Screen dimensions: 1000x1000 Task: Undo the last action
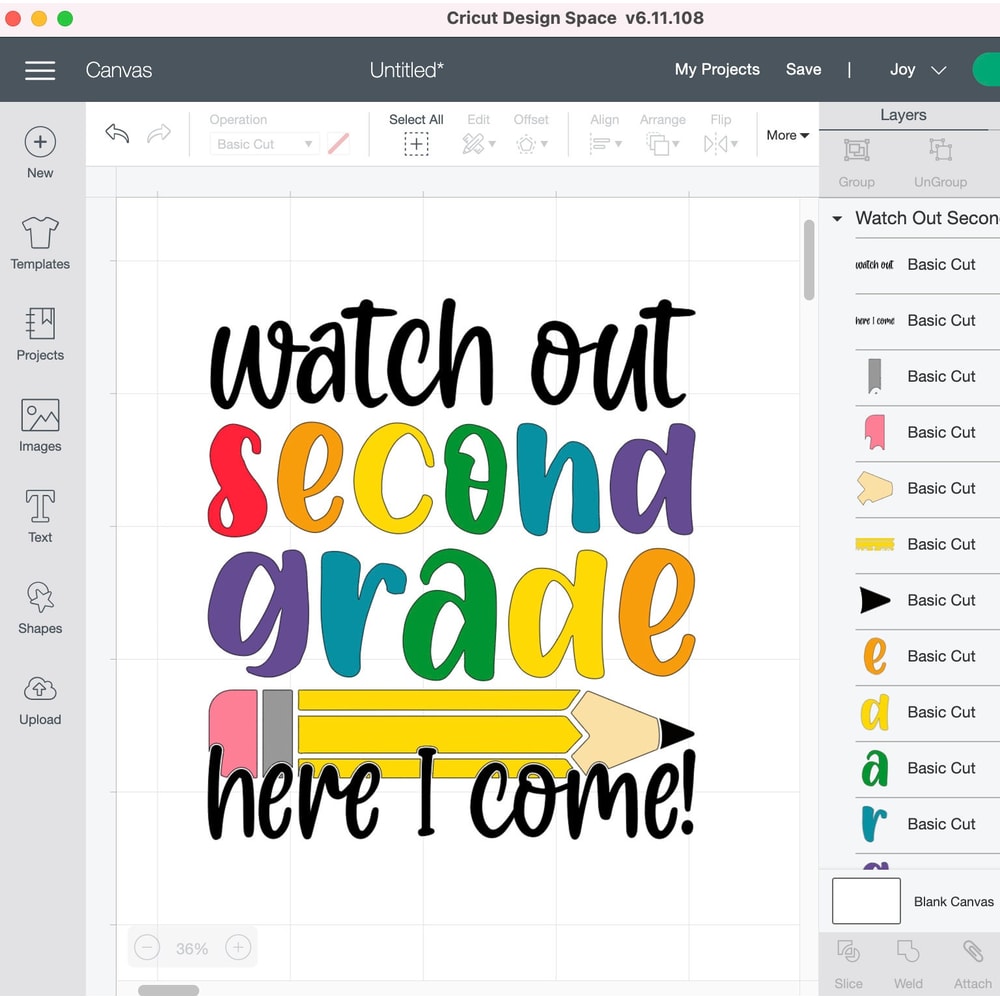click(x=117, y=131)
